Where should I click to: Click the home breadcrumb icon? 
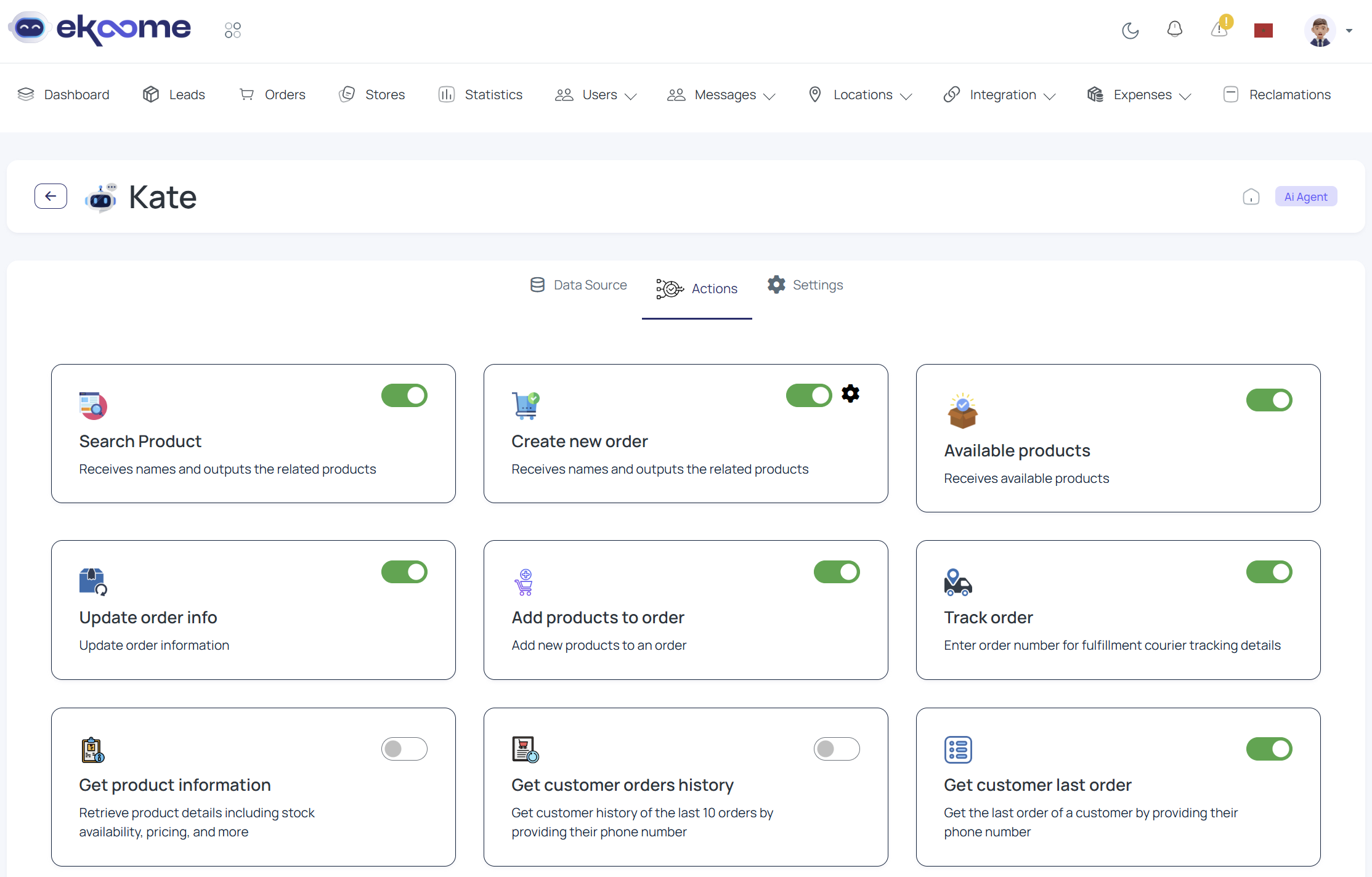click(1251, 197)
